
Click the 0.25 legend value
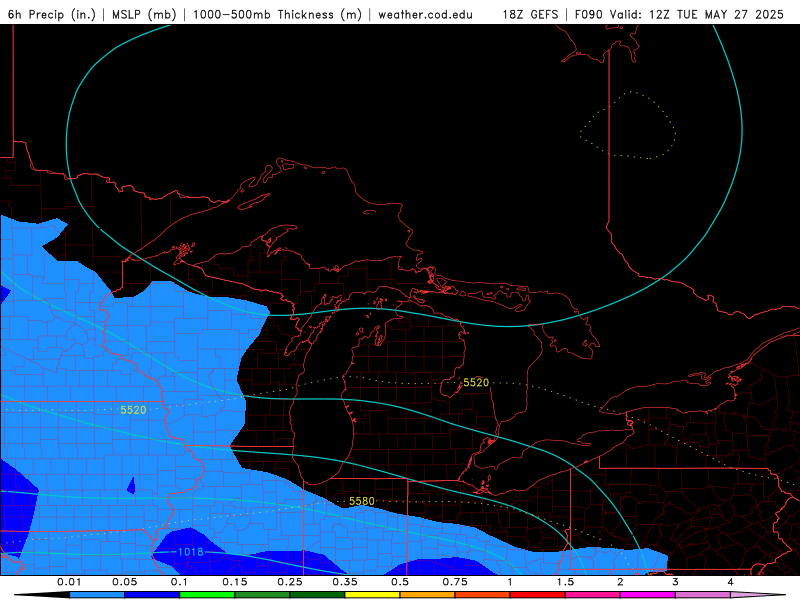click(290, 582)
